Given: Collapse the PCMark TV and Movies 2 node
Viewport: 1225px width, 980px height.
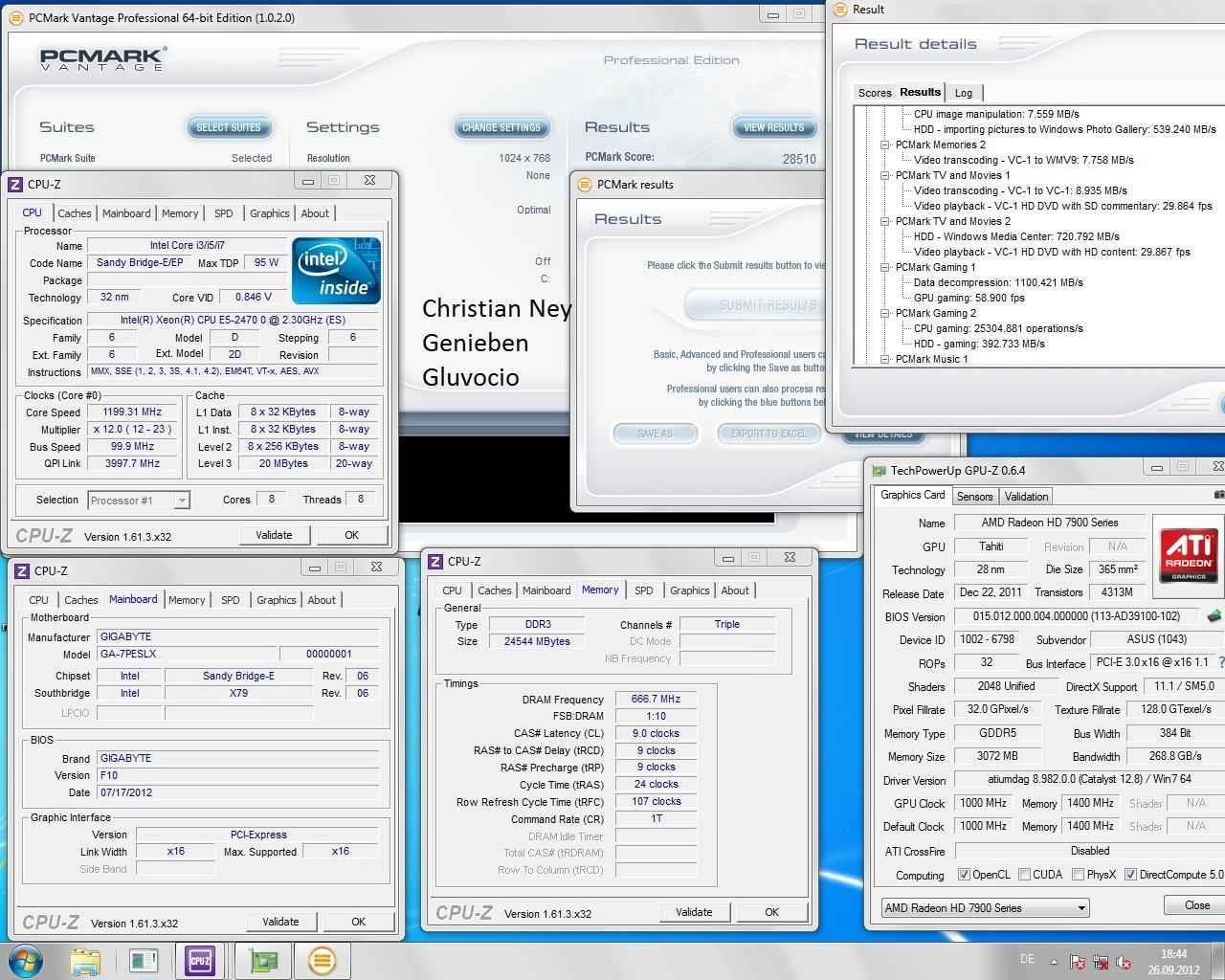Looking at the screenshot, I should (885, 221).
